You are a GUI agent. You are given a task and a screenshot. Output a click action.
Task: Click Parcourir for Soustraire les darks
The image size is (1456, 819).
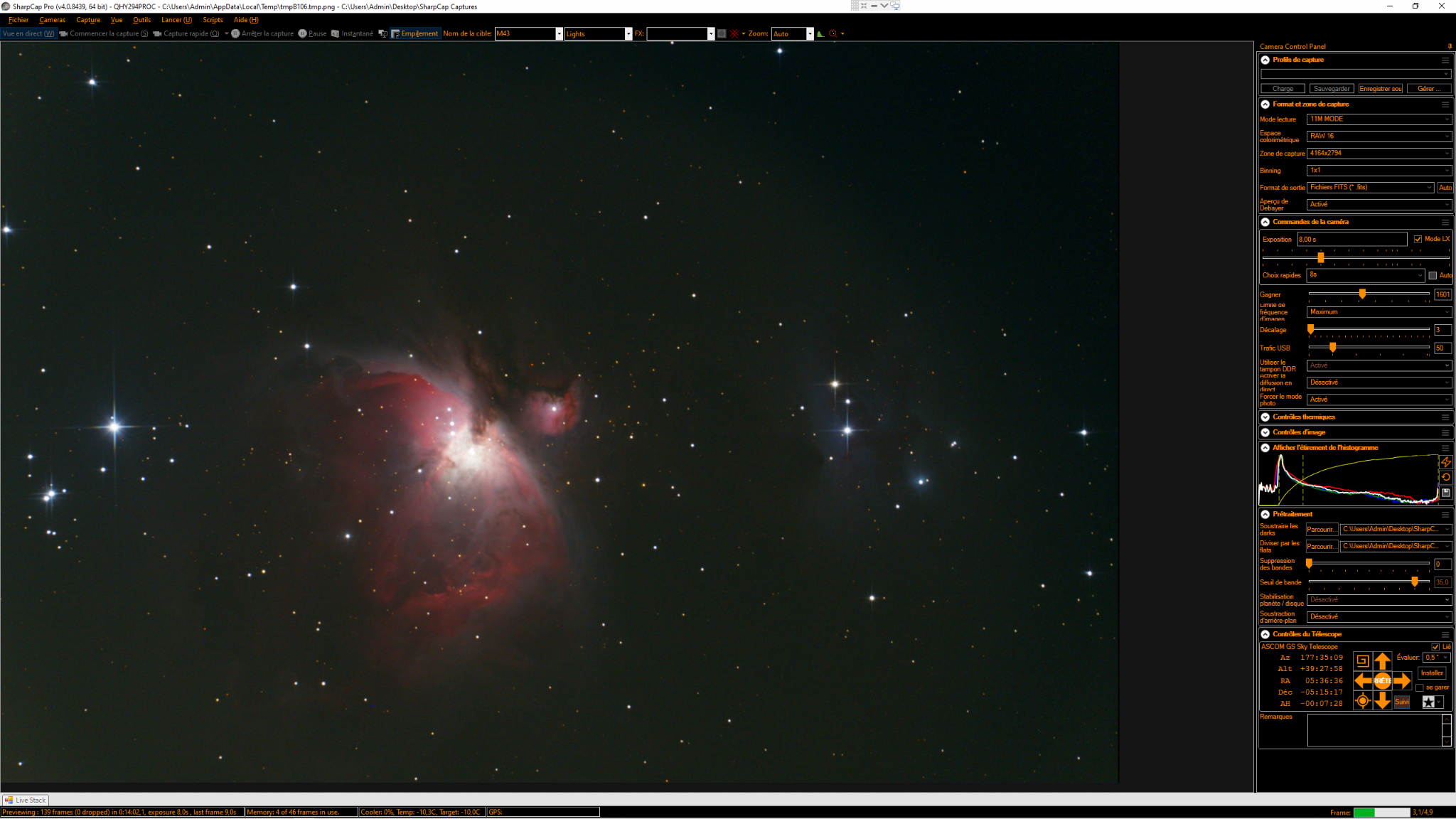coord(1321,529)
